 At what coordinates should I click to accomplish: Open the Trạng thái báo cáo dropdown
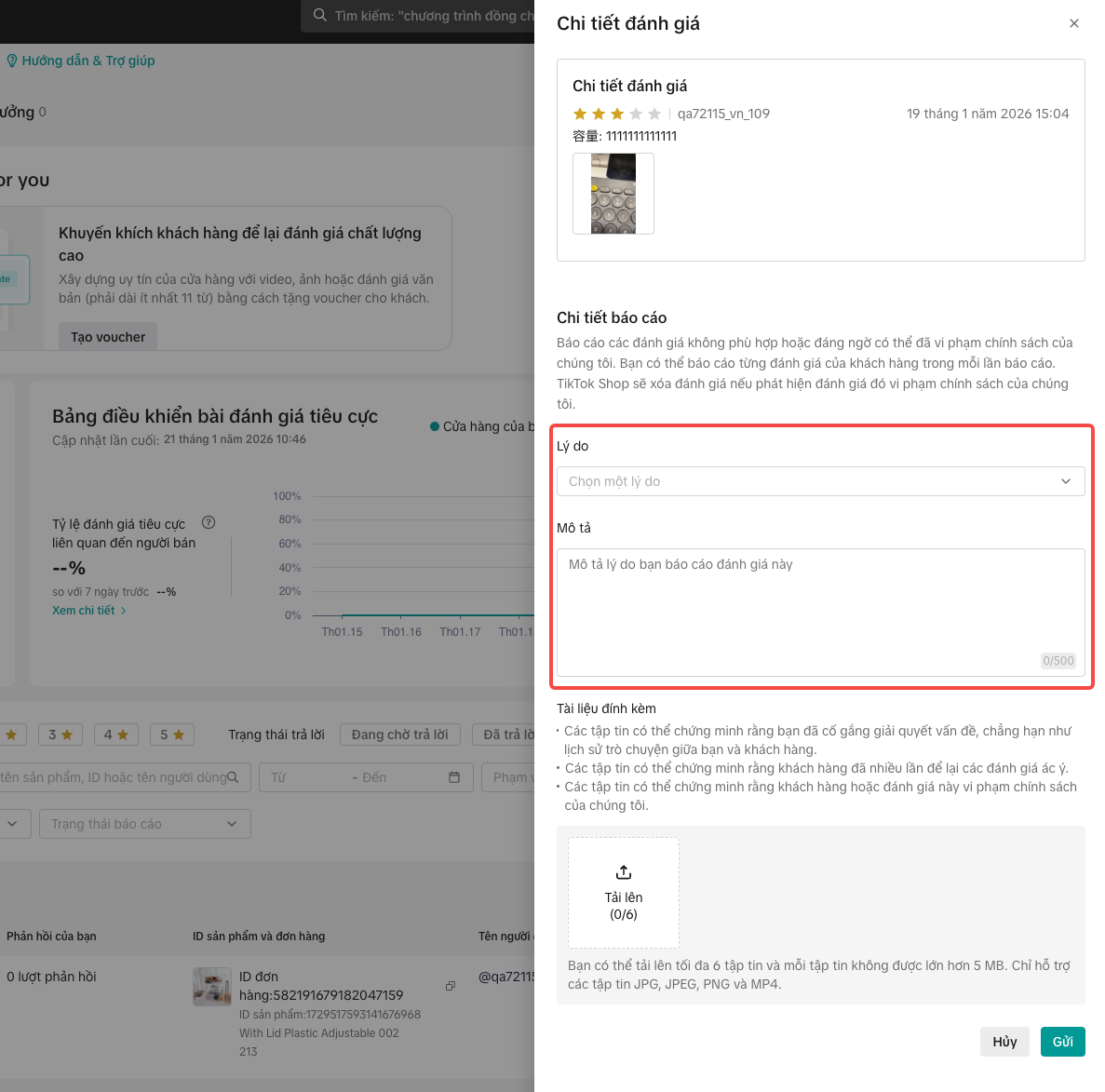tap(144, 824)
